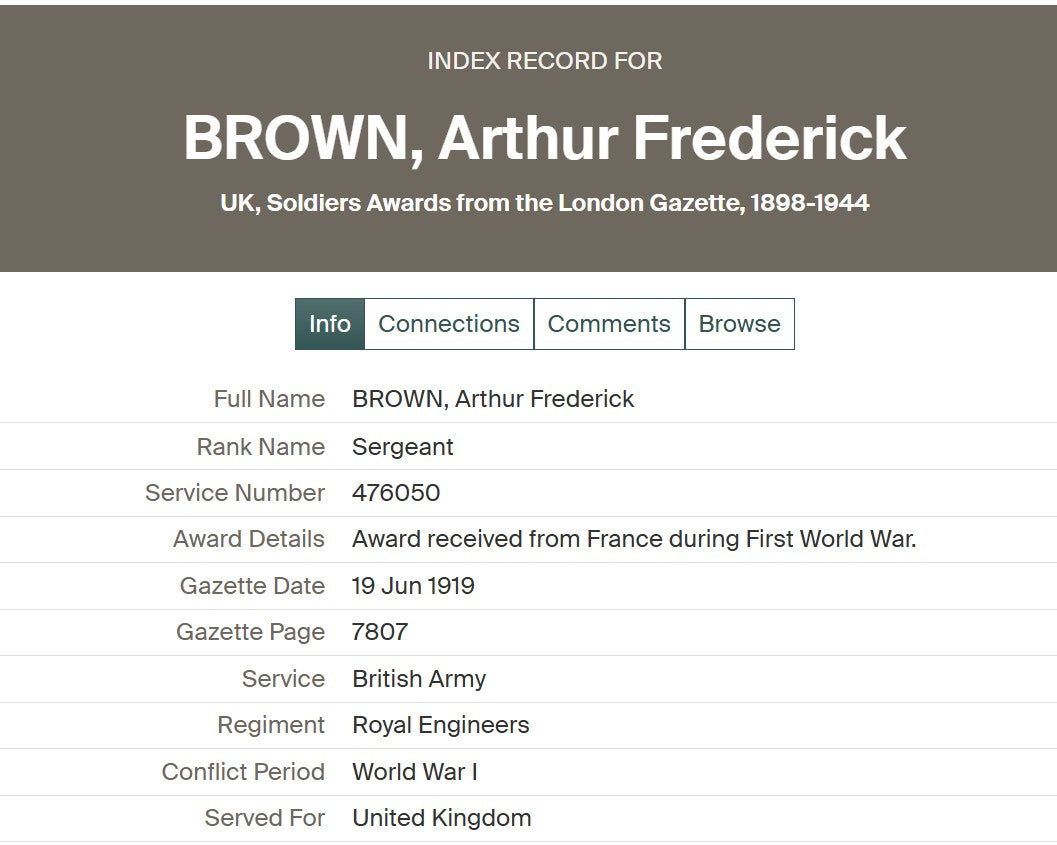Click the Full Name value in the record
Screen dimensions: 1057x845
pos(493,399)
